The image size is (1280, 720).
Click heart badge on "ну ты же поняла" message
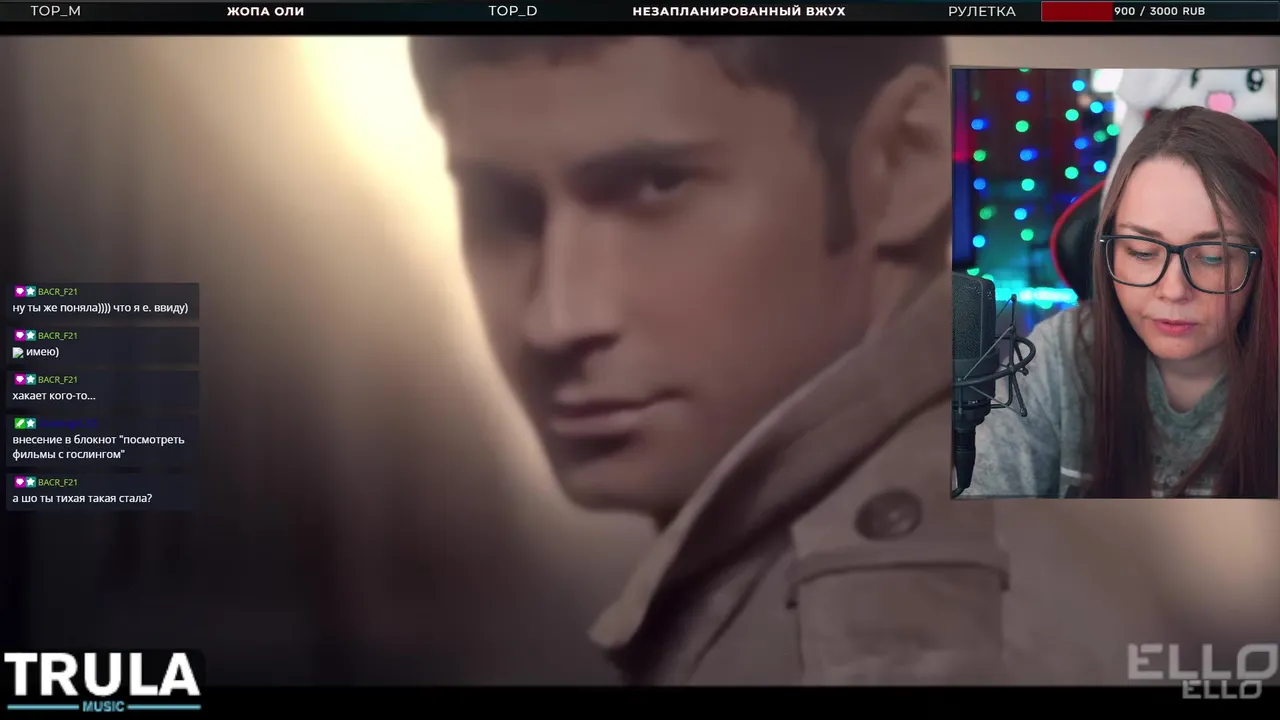point(19,291)
